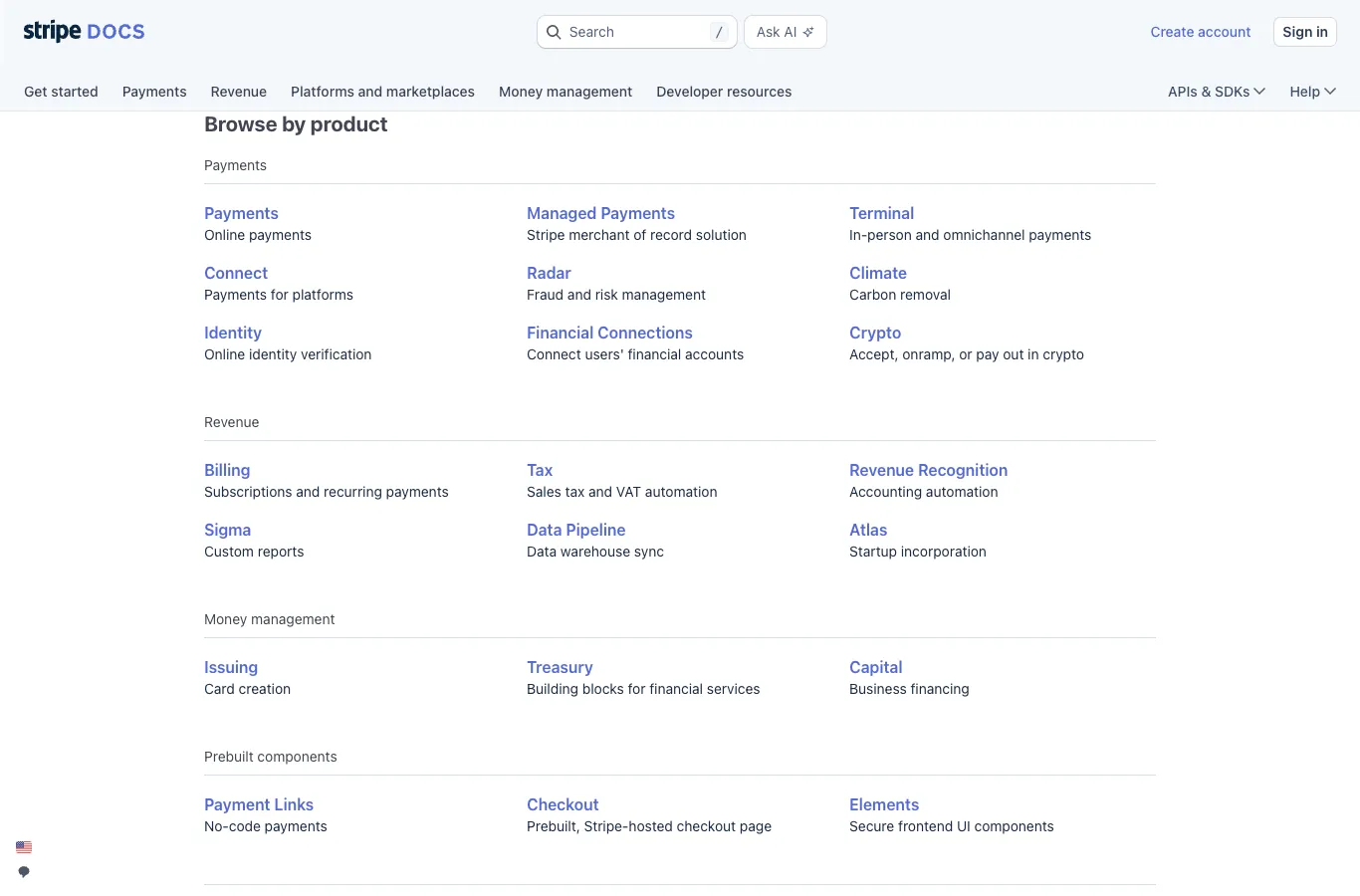Open the Get started tab

pos(61,92)
